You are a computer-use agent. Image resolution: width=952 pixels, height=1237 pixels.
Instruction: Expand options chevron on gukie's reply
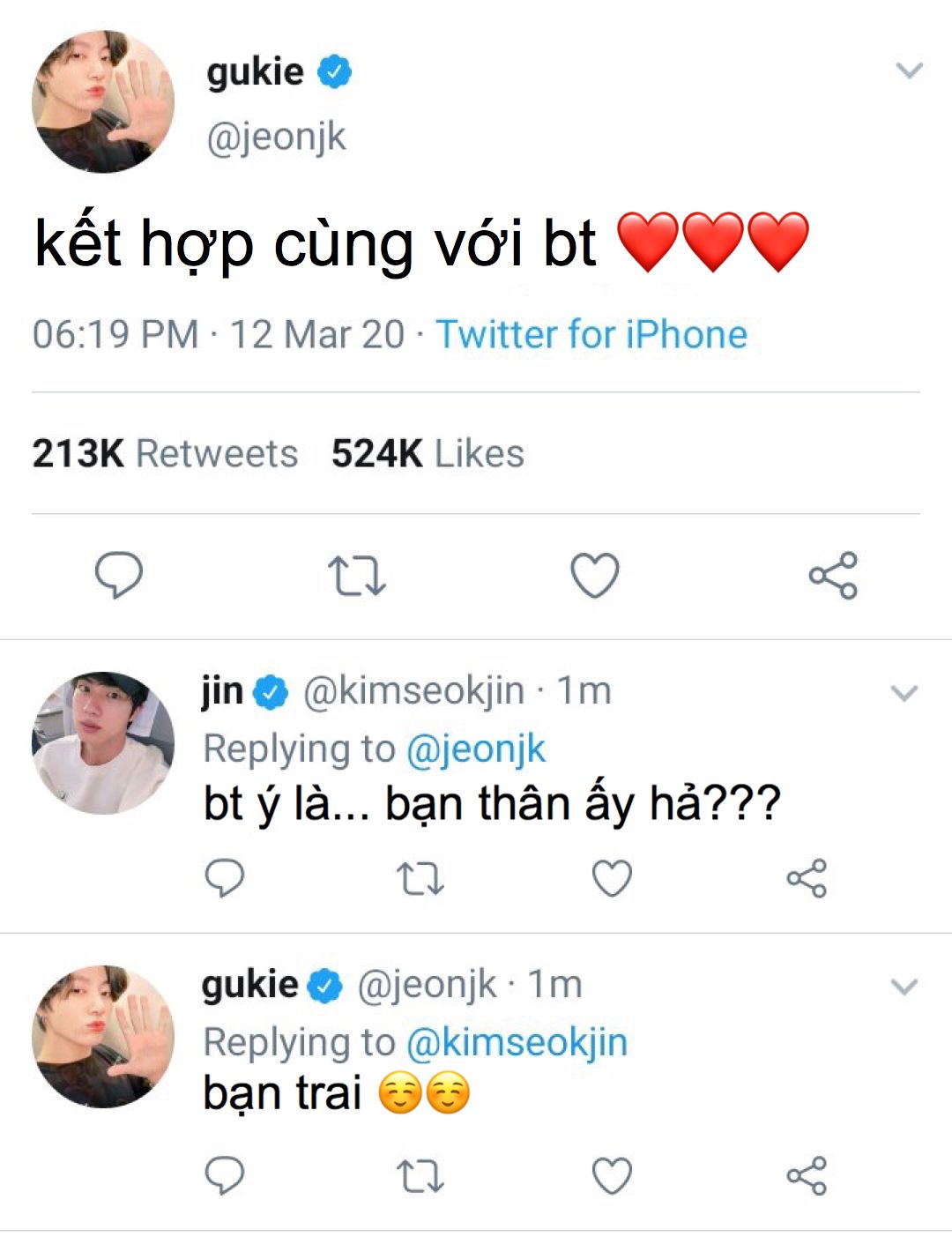point(905,987)
